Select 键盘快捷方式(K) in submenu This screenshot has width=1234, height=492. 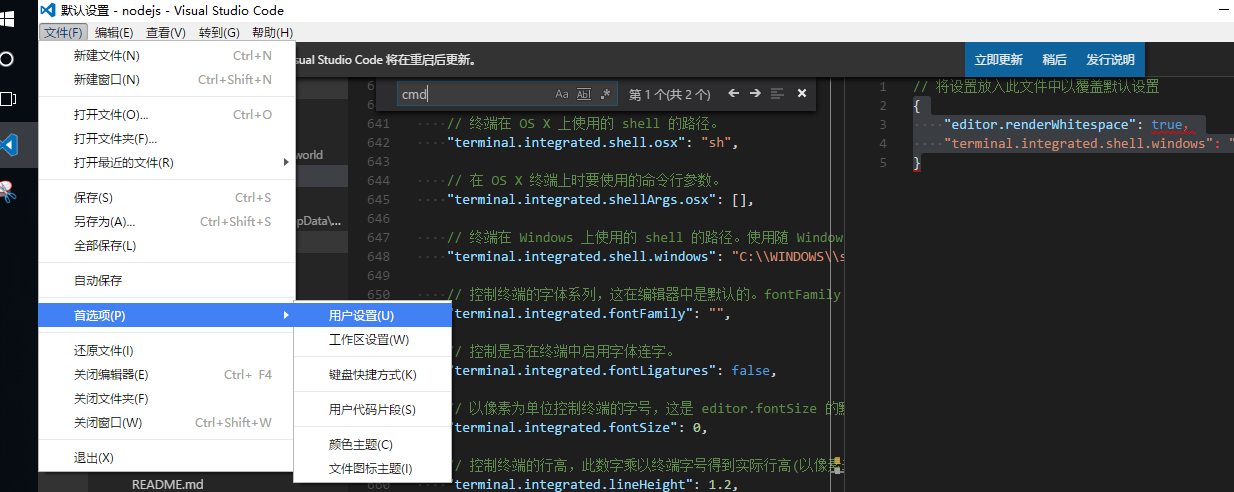coord(373,375)
